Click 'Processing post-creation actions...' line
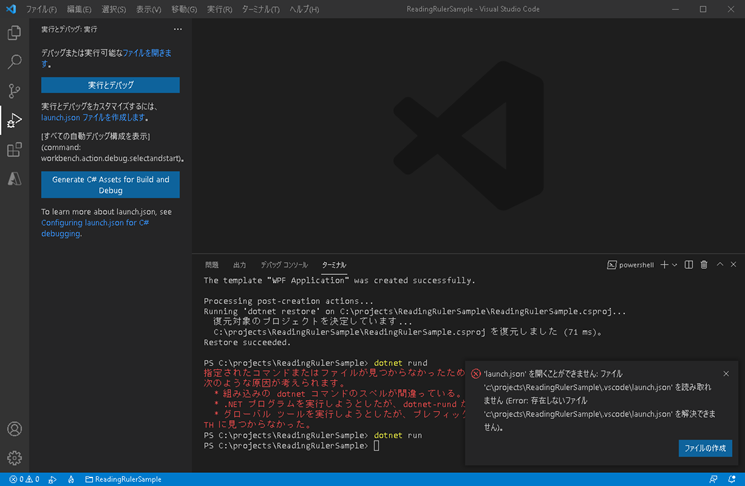 (288, 301)
